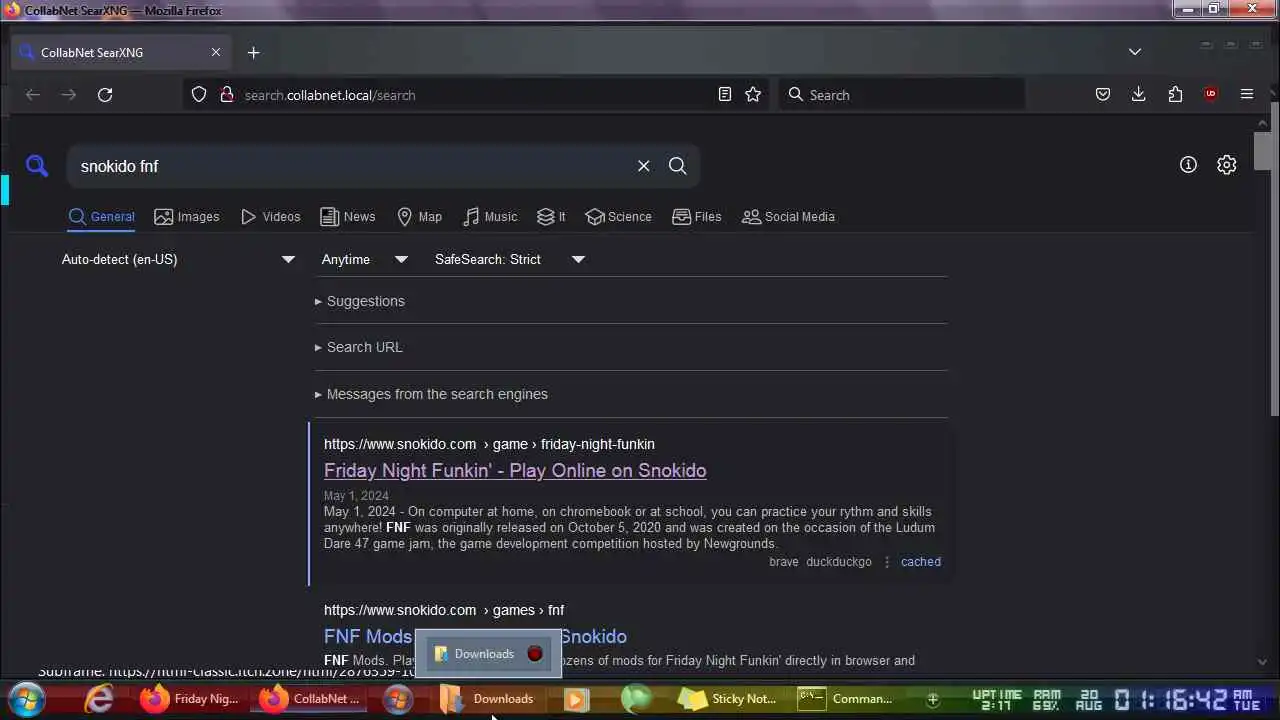The image size is (1280, 720).
Task: Expand the Search URL section
Action: 358,347
